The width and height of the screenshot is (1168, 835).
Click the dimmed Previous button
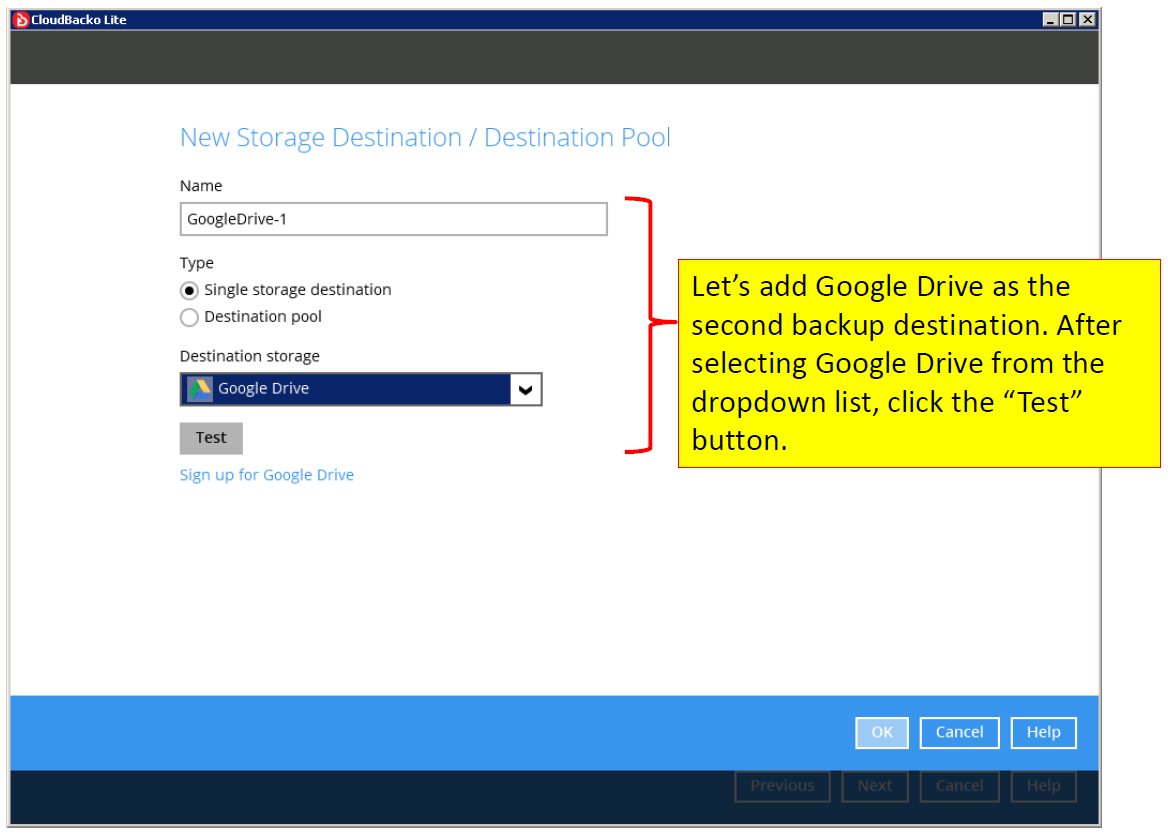pyautogui.click(x=782, y=786)
